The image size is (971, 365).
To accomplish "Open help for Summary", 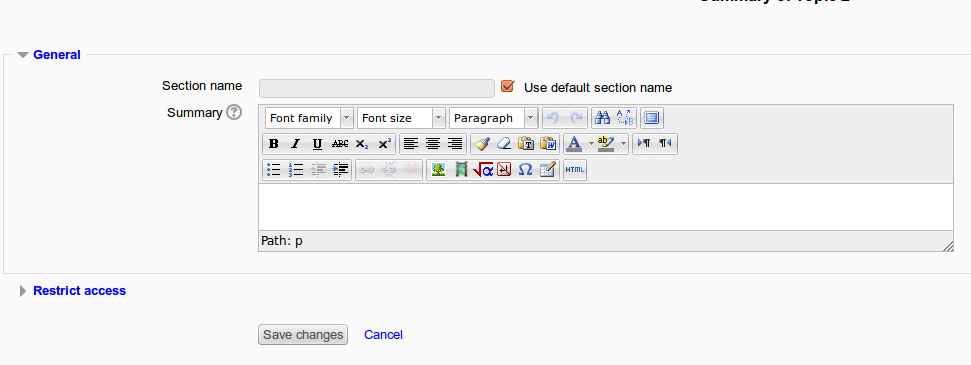I will pos(233,113).
